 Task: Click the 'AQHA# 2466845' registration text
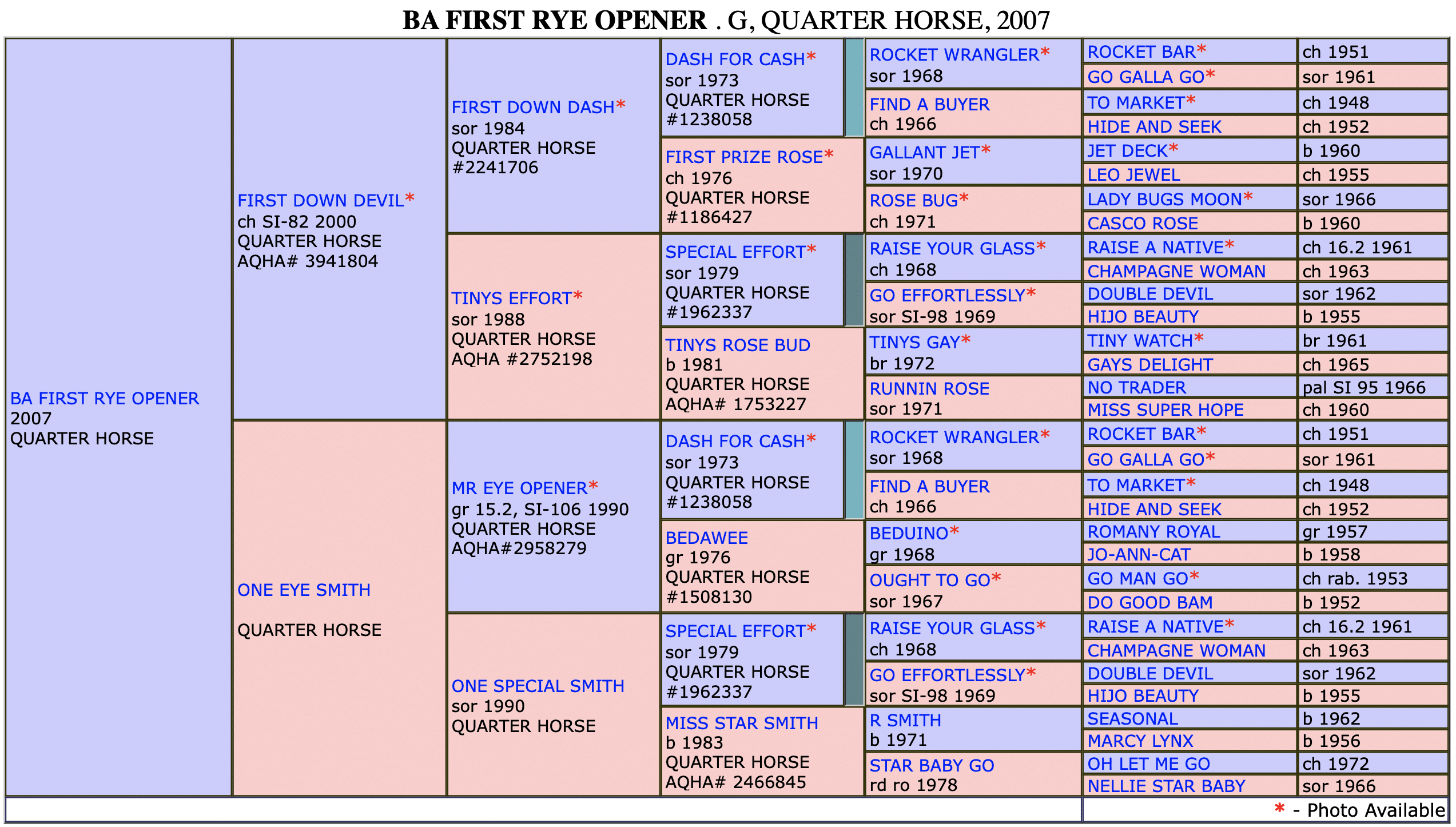[735, 782]
